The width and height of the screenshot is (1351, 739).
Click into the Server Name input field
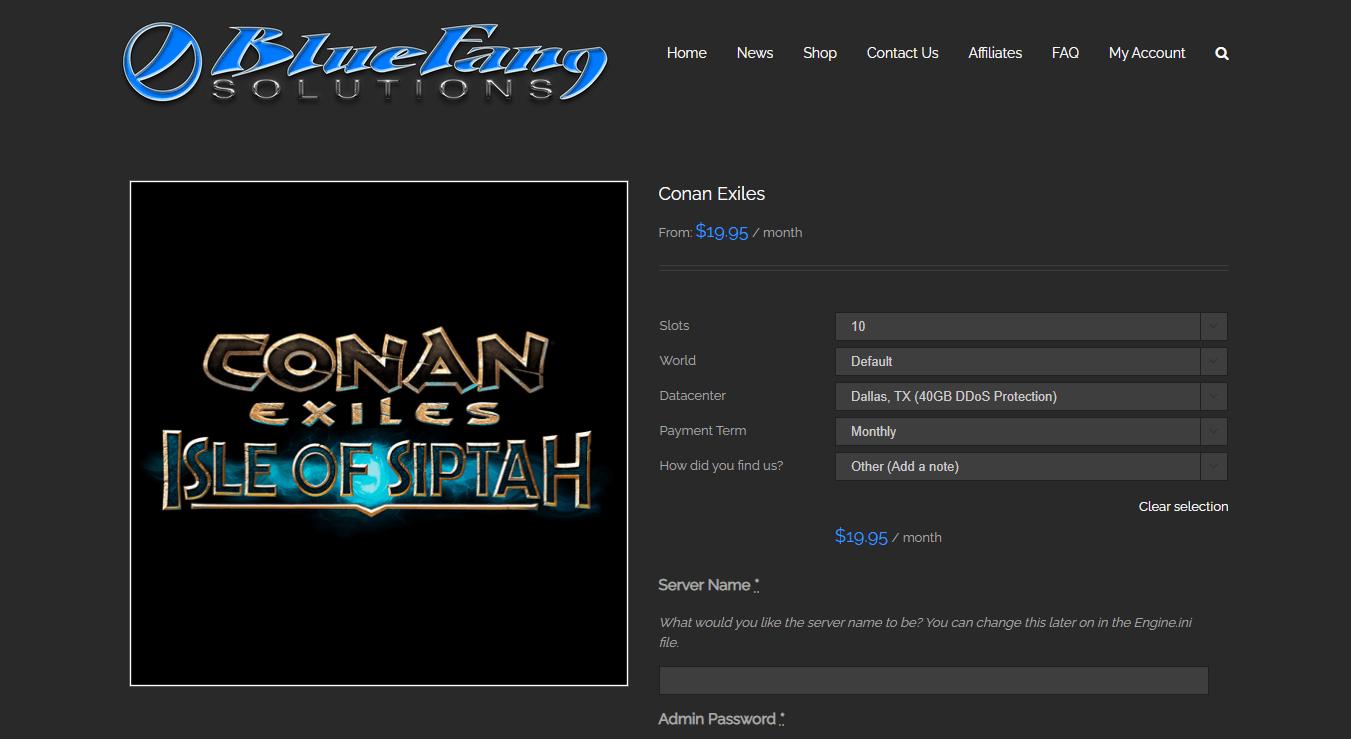point(933,680)
